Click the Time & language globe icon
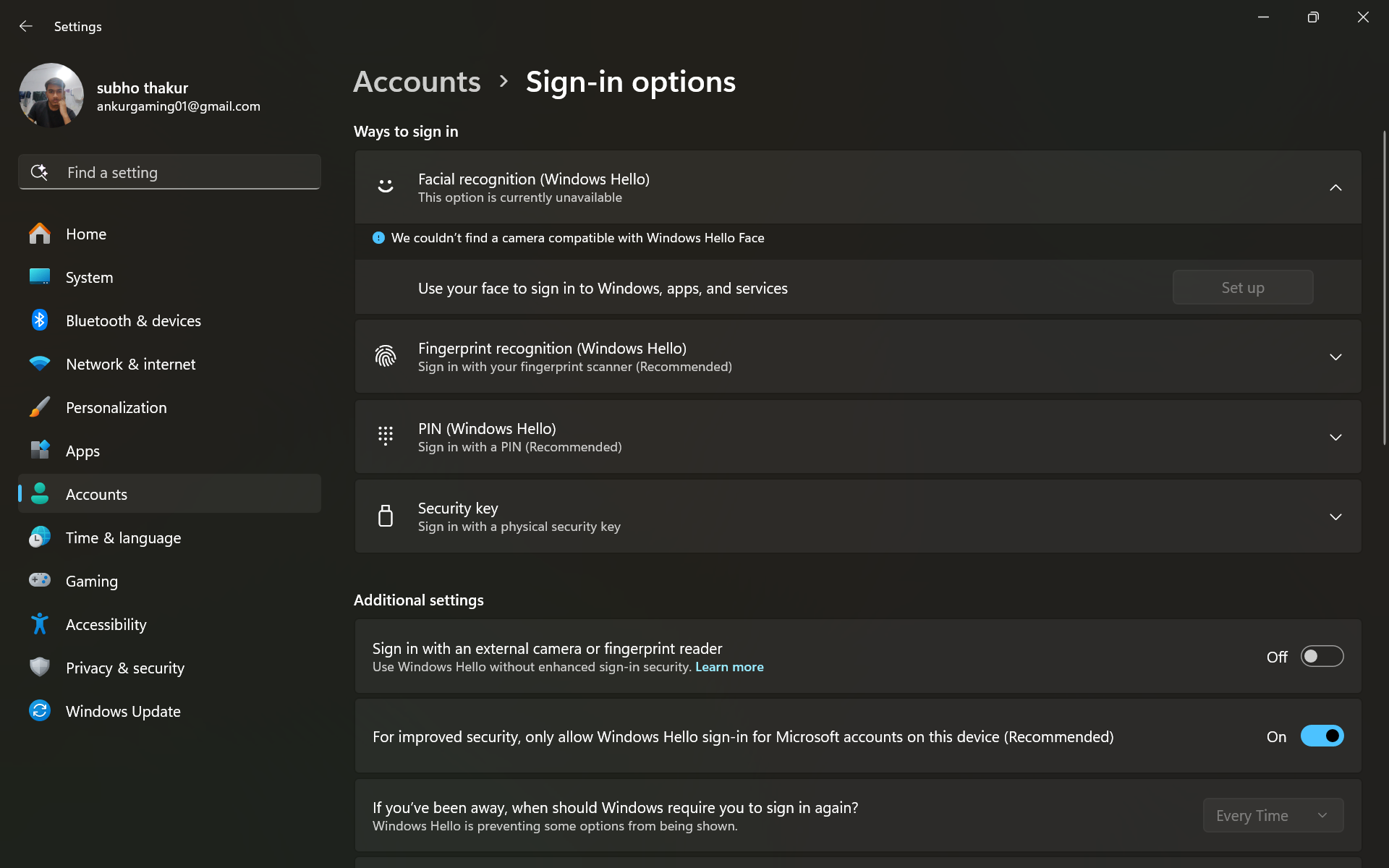Screen dimensions: 1389x868 point(40,537)
